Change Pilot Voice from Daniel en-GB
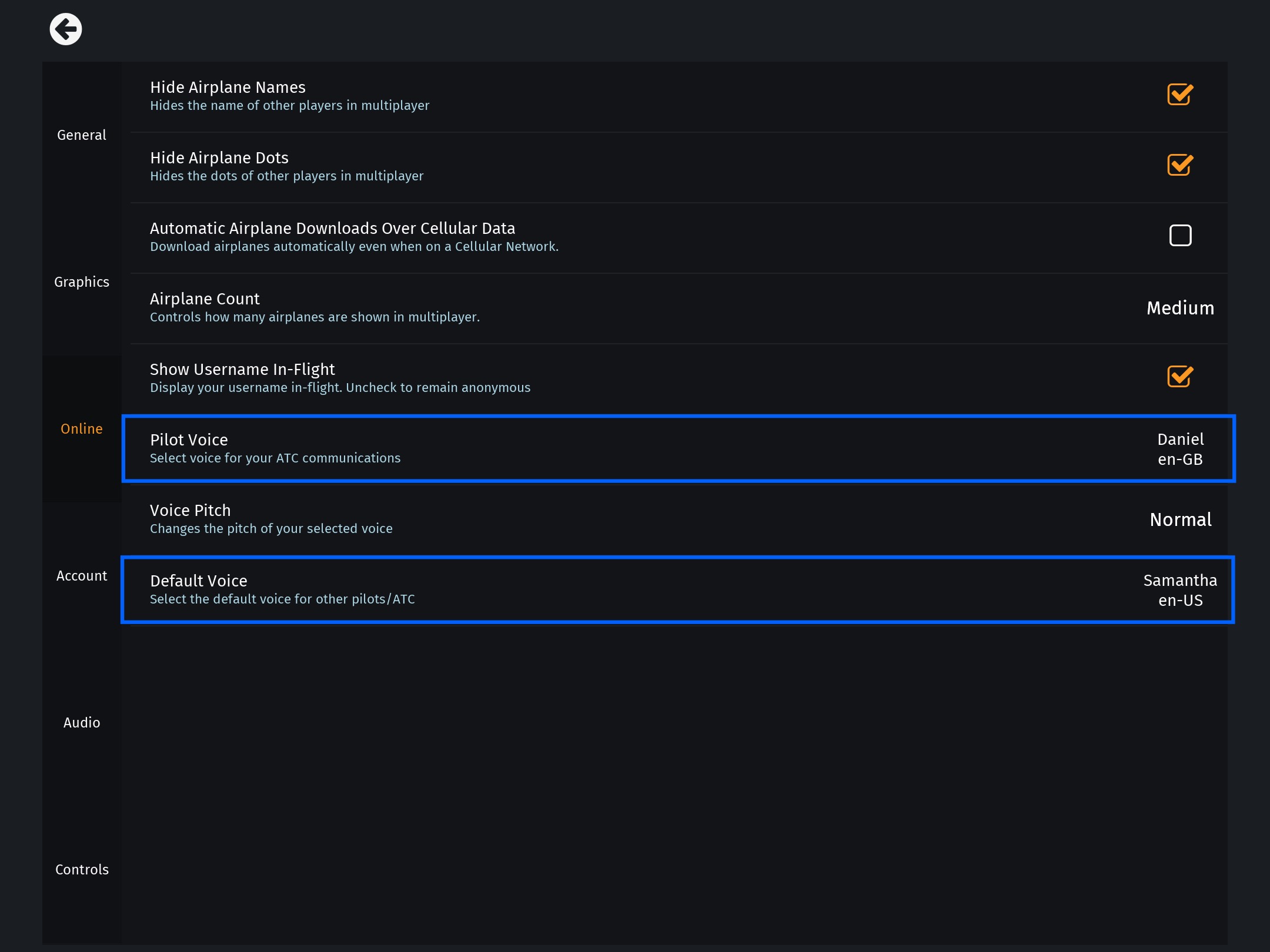 point(1180,449)
